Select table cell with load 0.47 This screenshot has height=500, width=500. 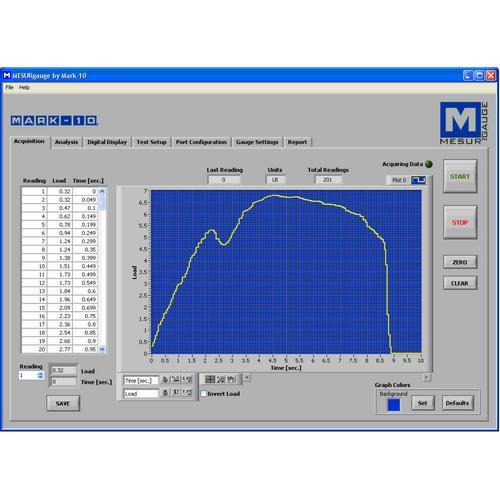[60, 208]
